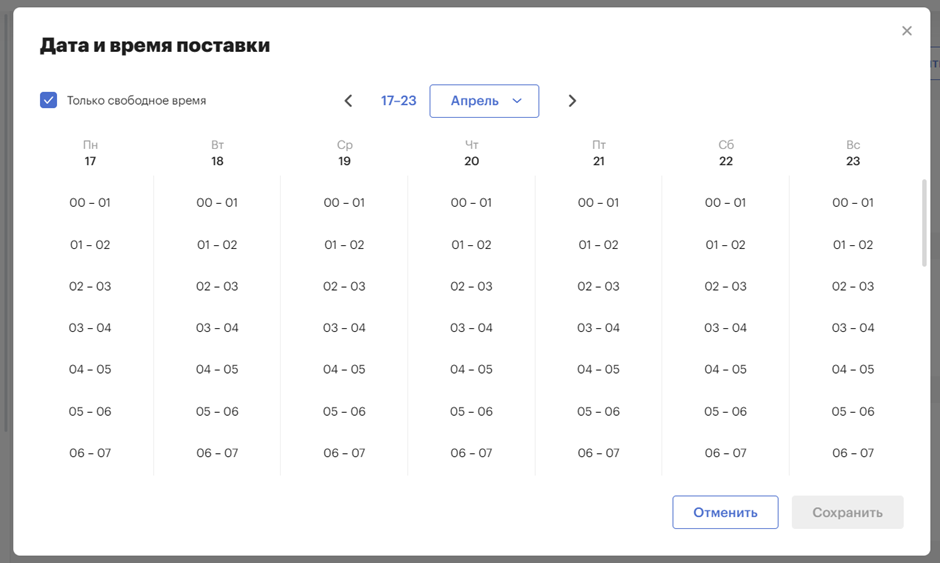Select Saturday 22 slot 03 – 04
The height and width of the screenshot is (563, 940).
coord(725,328)
